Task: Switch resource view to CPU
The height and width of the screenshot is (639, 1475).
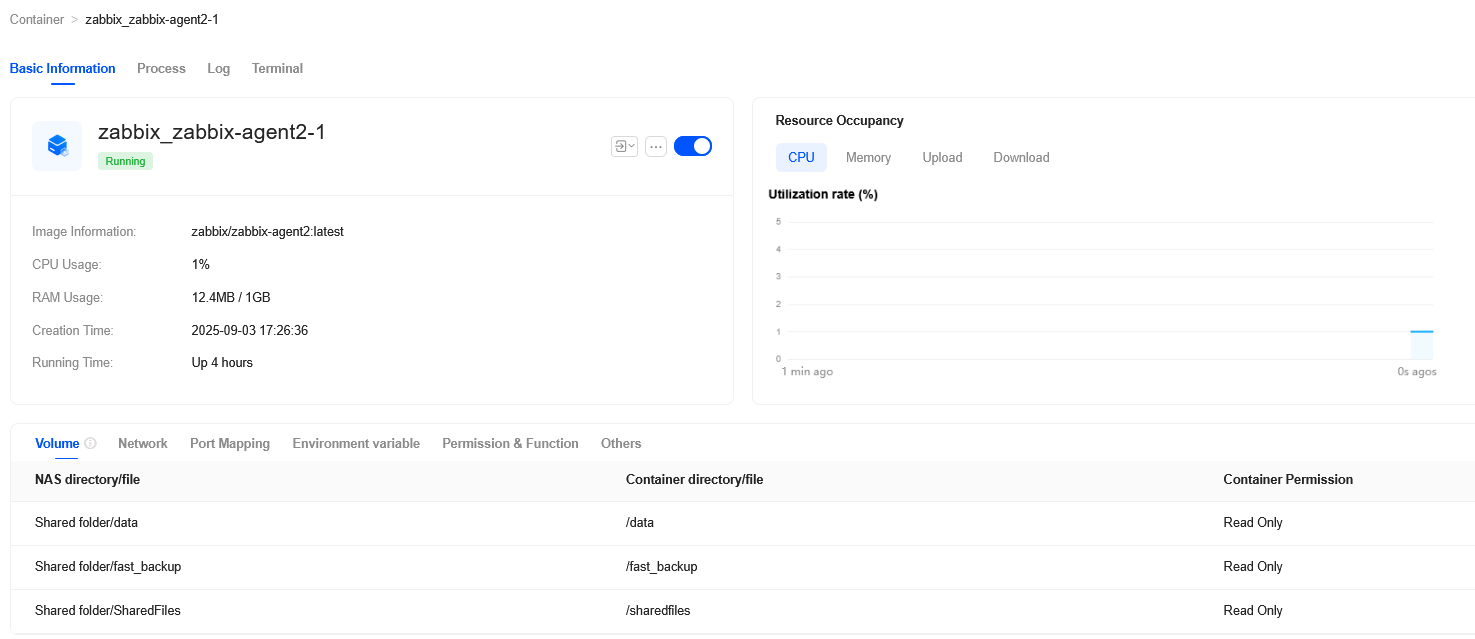Action: (801, 157)
